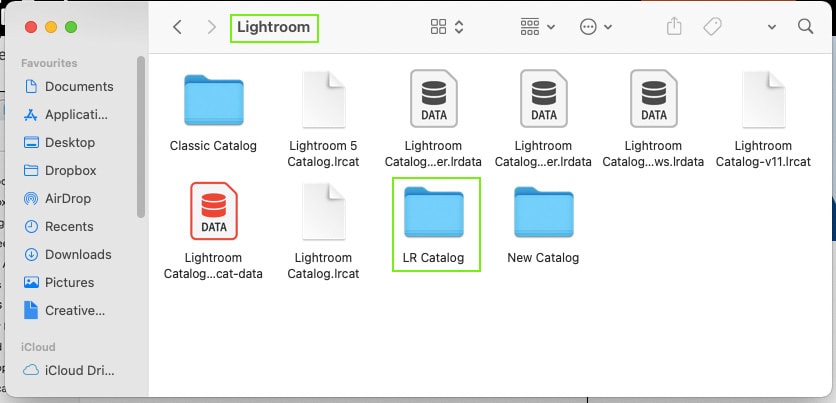The image size is (836, 403).
Task: Select the New Catalog folder
Action: click(x=543, y=212)
